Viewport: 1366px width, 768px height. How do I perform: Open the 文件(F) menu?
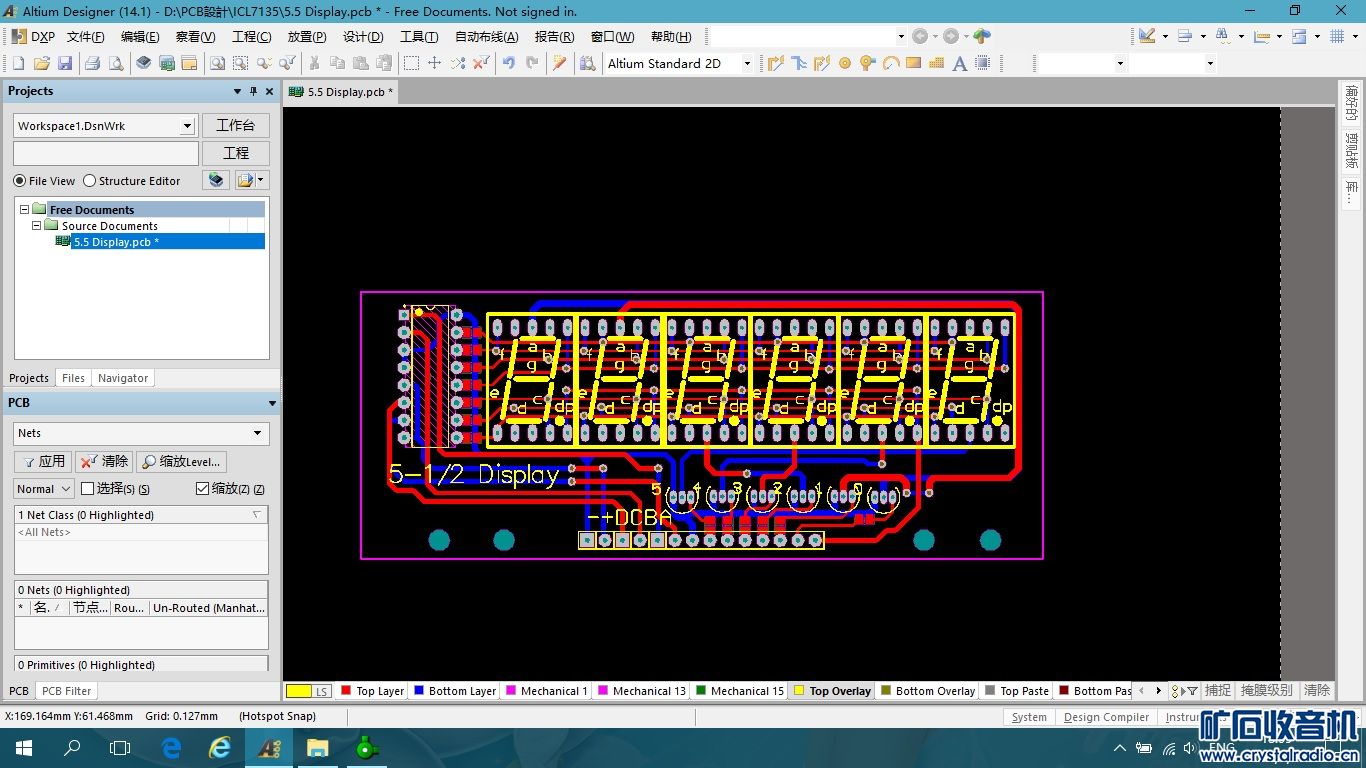coord(85,37)
